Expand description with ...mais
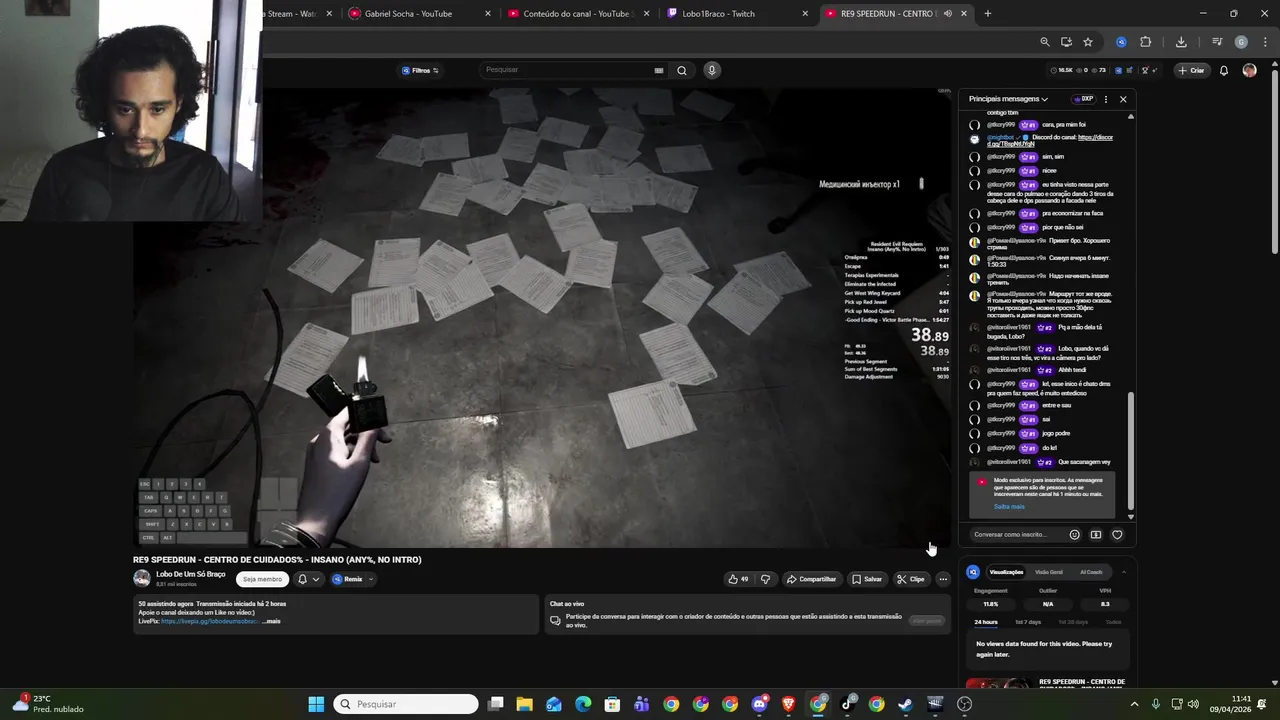 [x=271, y=621]
